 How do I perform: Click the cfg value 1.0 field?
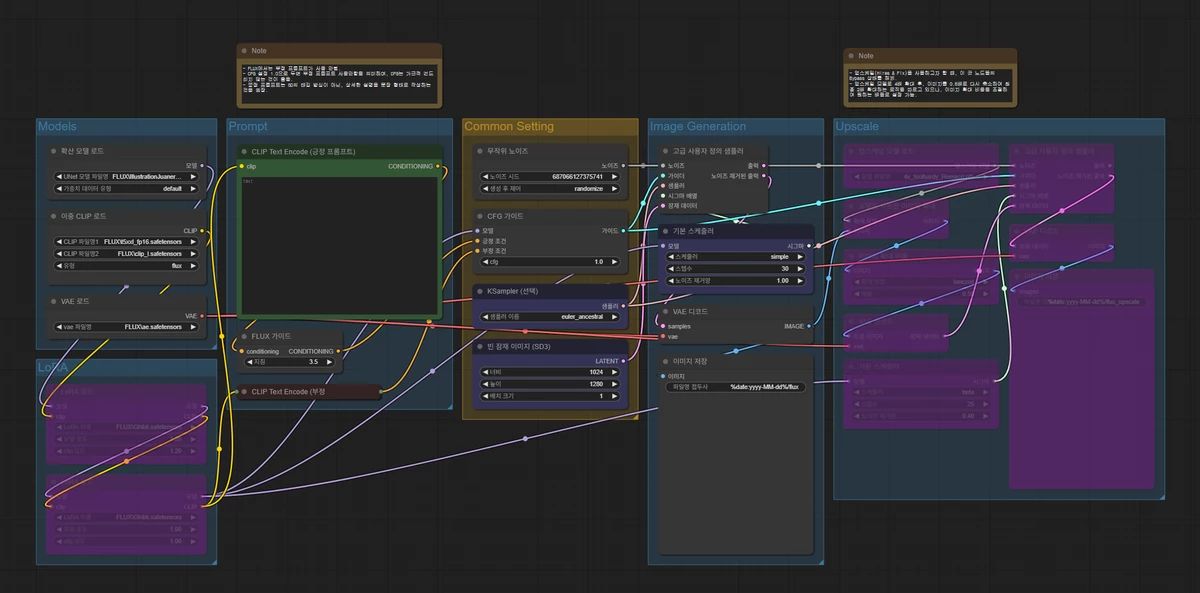click(548, 261)
